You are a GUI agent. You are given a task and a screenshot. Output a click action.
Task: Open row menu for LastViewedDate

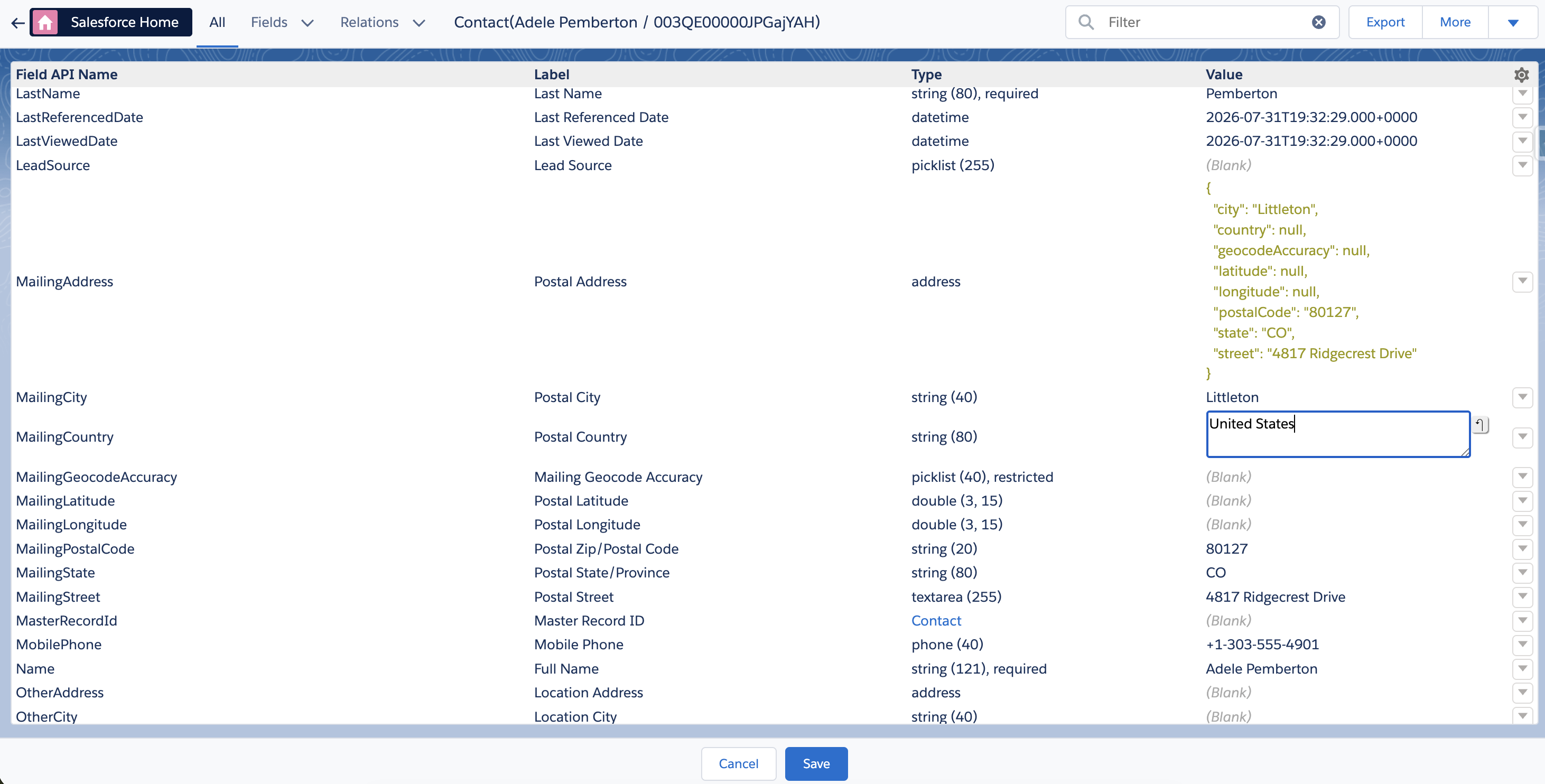point(1522,141)
